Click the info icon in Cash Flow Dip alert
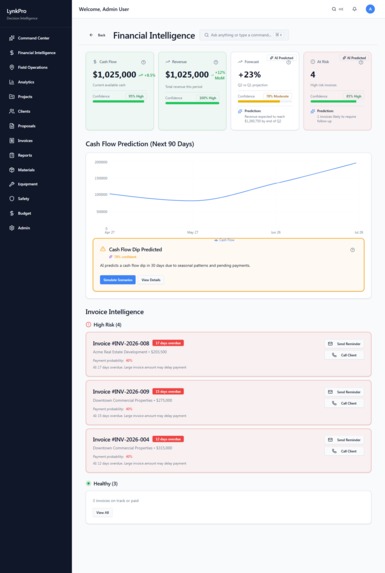 pos(352,250)
